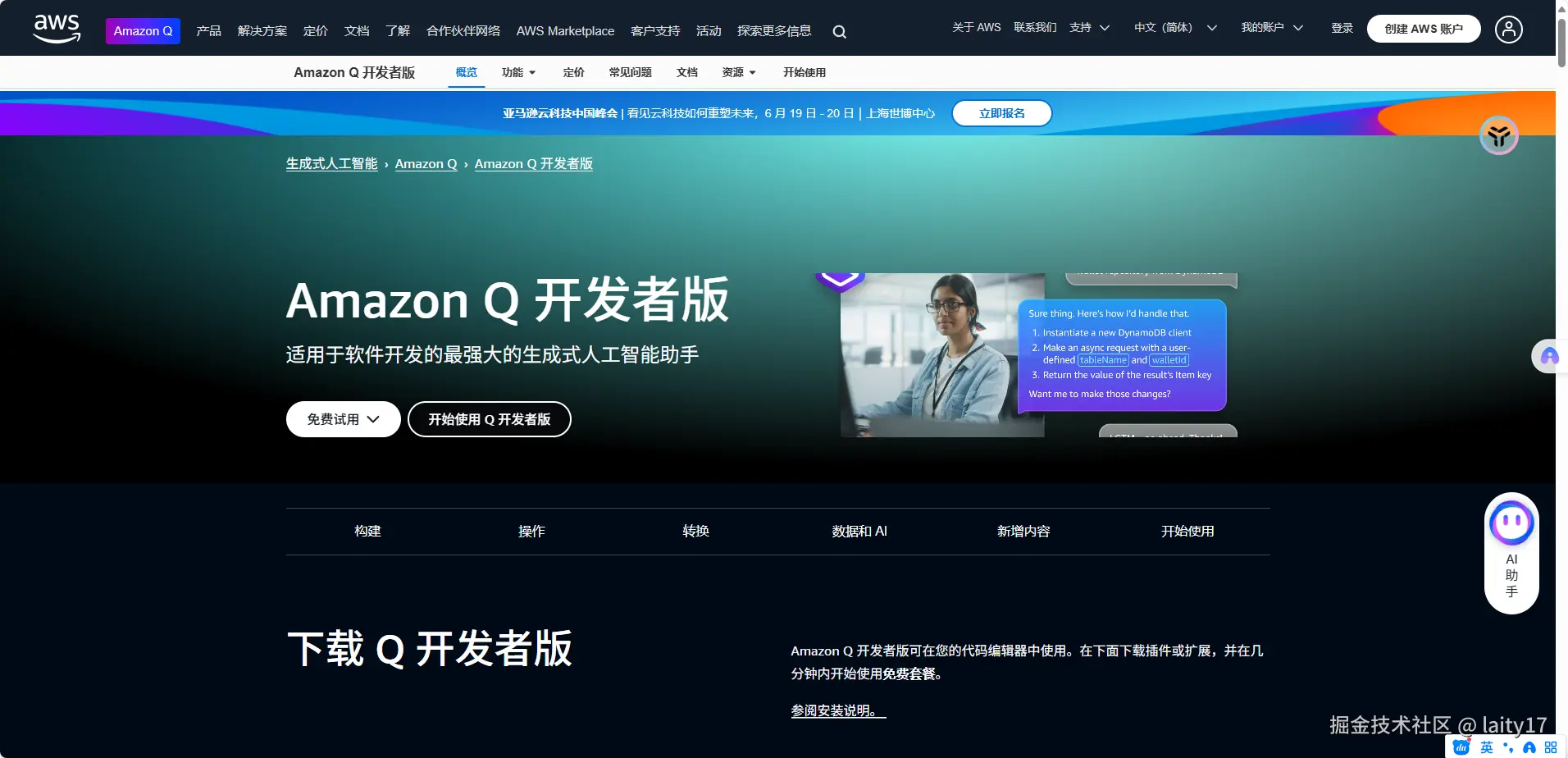Click 创建 AWS 账户 button
The height and width of the screenshot is (758, 1568).
coord(1424,29)
